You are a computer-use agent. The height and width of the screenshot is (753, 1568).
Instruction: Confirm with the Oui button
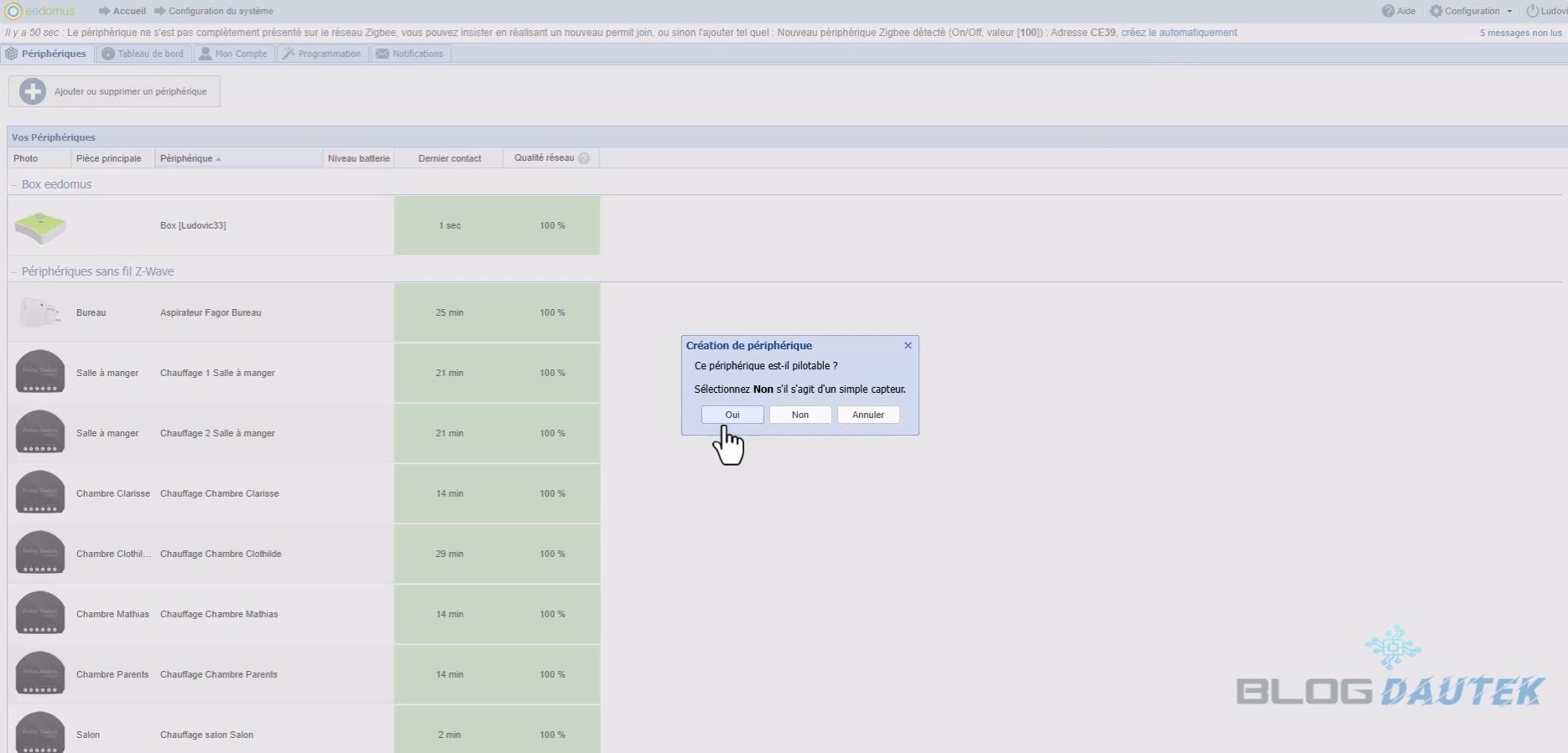[x=732, y=415]
